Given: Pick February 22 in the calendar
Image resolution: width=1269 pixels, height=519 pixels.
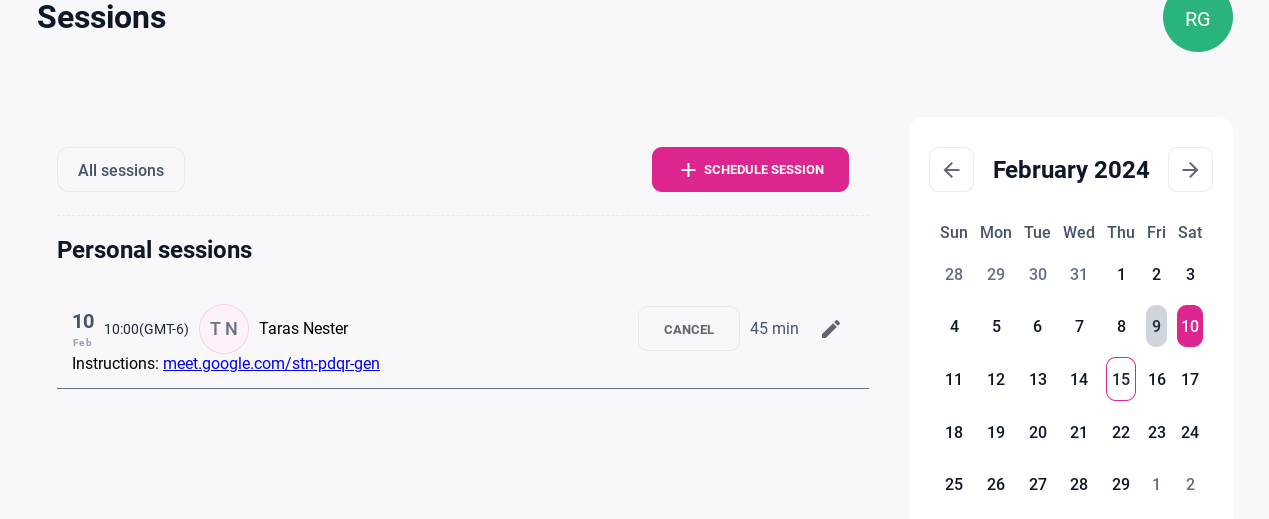Looking at the screenshot, I should coord(1121,432).
